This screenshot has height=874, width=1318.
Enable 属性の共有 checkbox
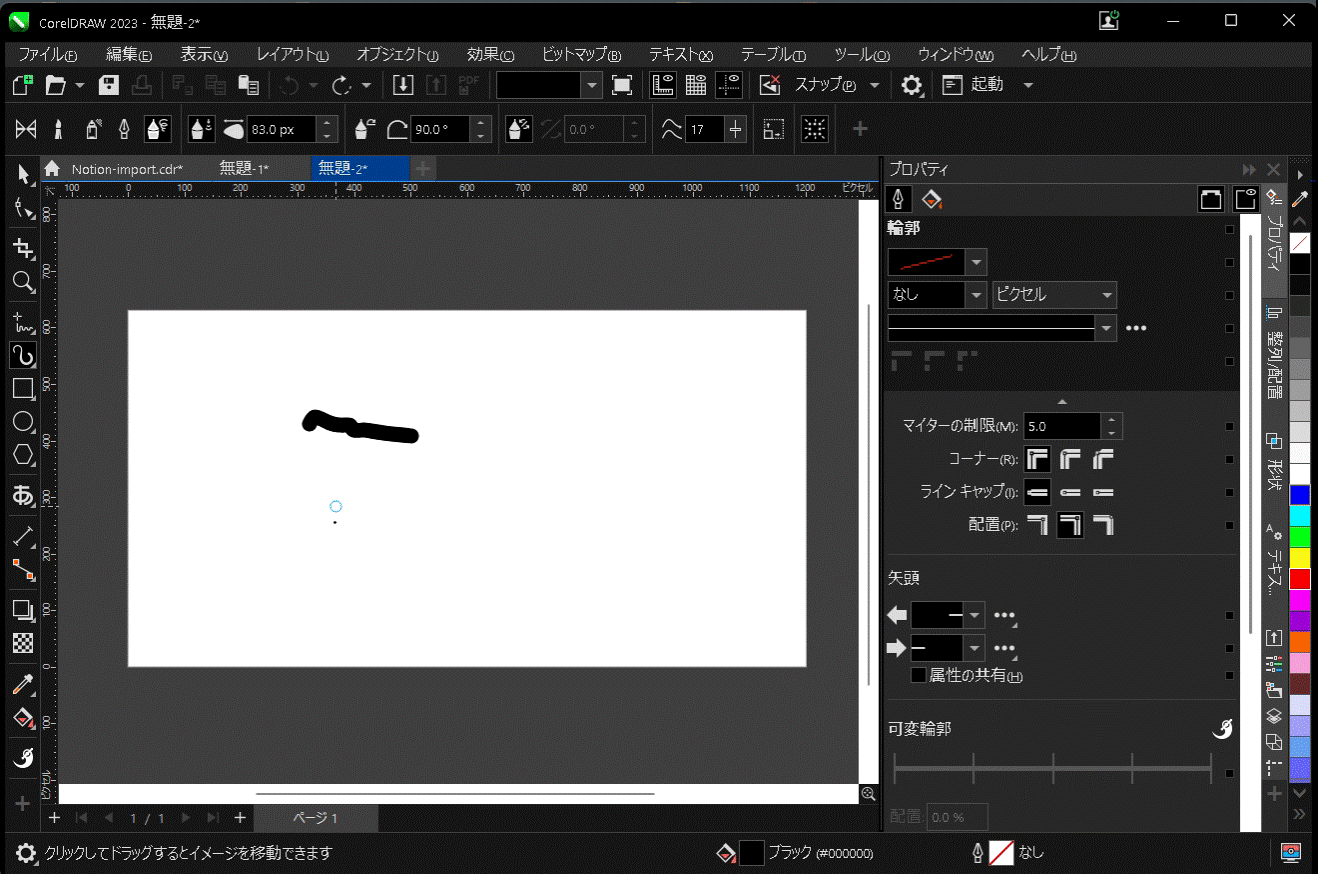point(918,676)
